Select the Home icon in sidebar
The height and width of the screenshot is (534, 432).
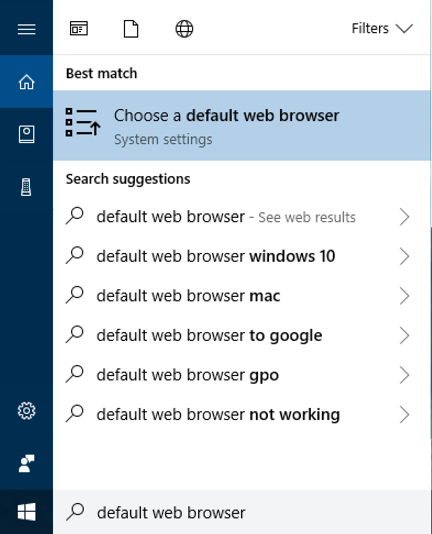(x=27, y=82)
